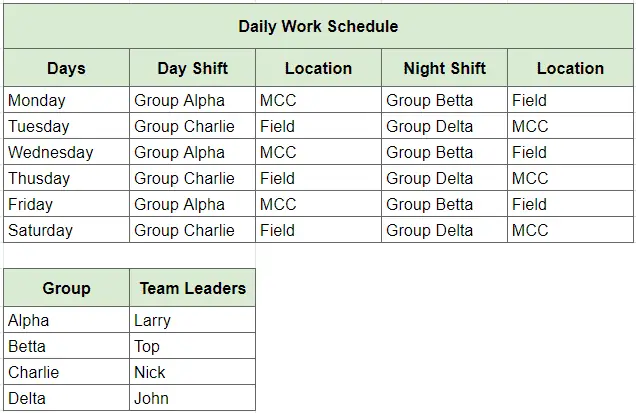Select the Days column header
This screenshot has height=413, width=636.
(66, 69)
